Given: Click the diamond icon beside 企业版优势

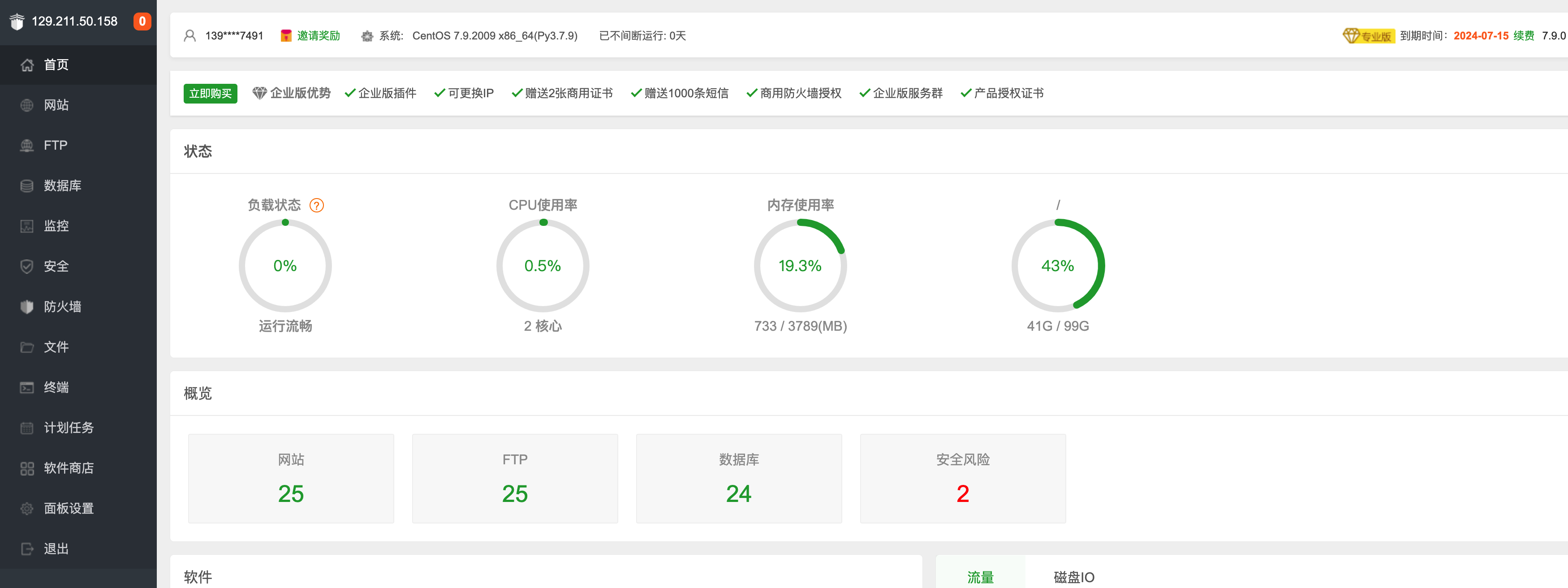Looking at the screenshot, I should tap(260, 93).
